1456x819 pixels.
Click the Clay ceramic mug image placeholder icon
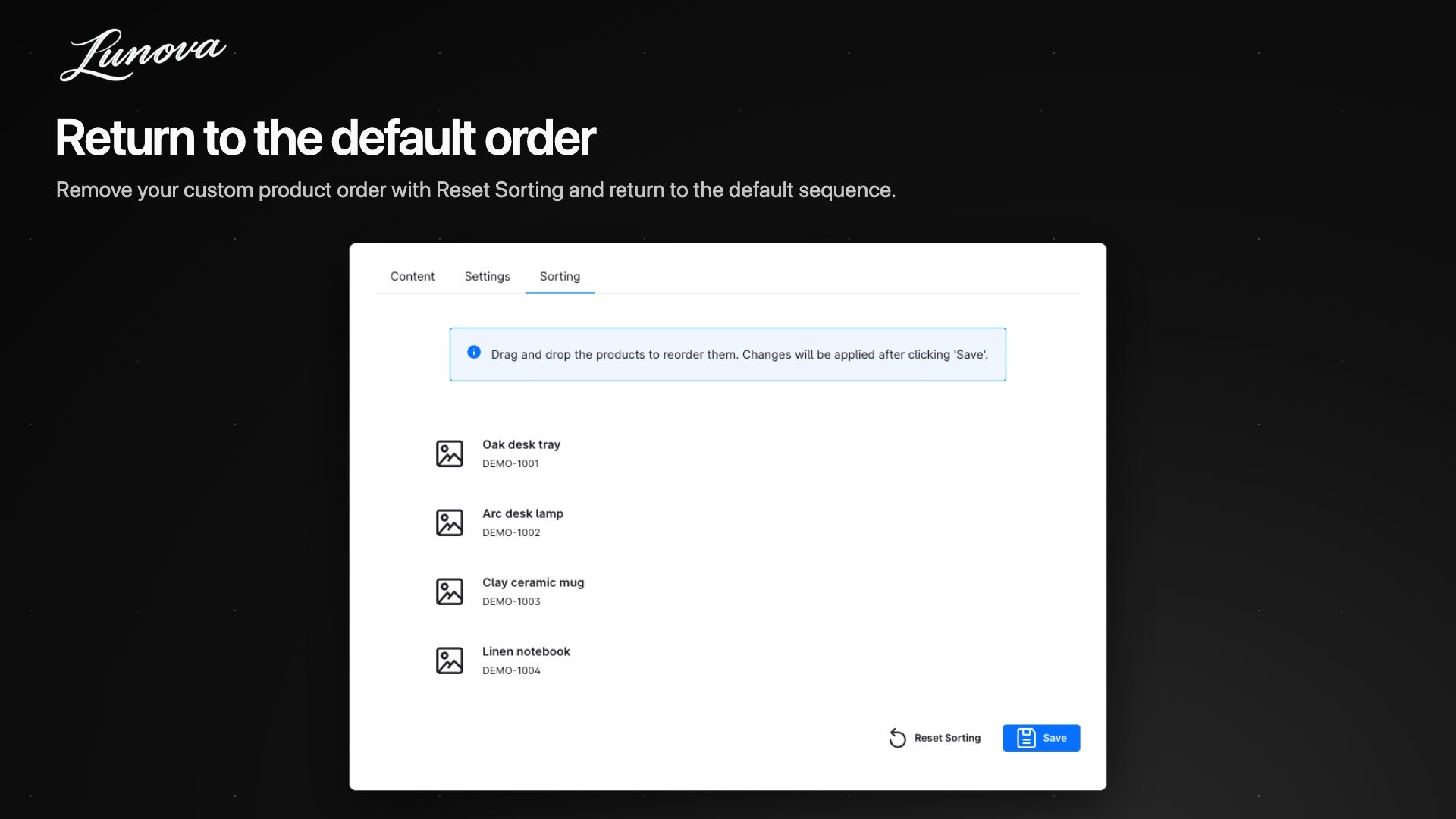pyautogui.click(x=449, y=591)
